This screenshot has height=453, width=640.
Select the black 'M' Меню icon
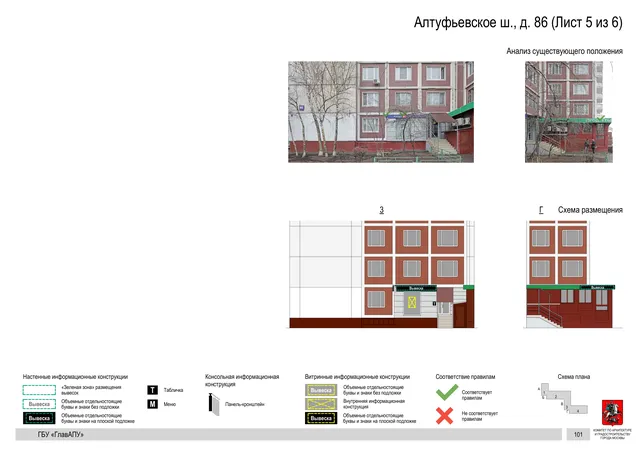click(152, 404)
